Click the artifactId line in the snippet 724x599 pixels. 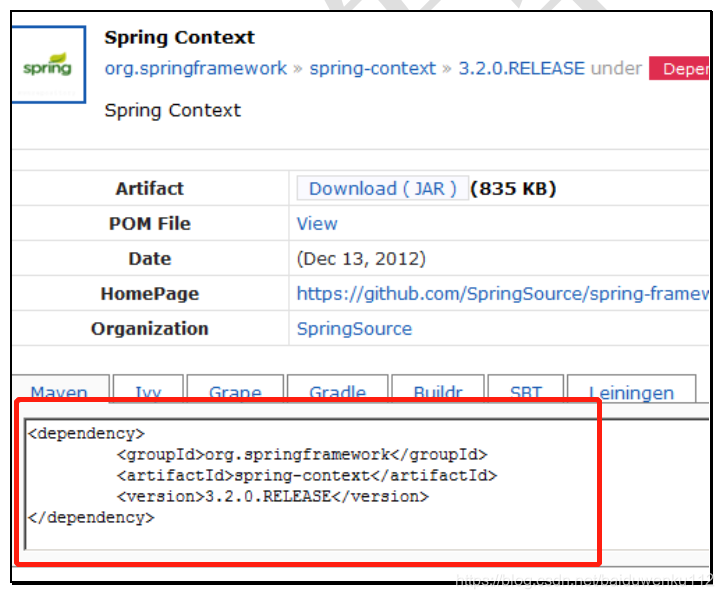pyautogui.click(x=307, y=476)
